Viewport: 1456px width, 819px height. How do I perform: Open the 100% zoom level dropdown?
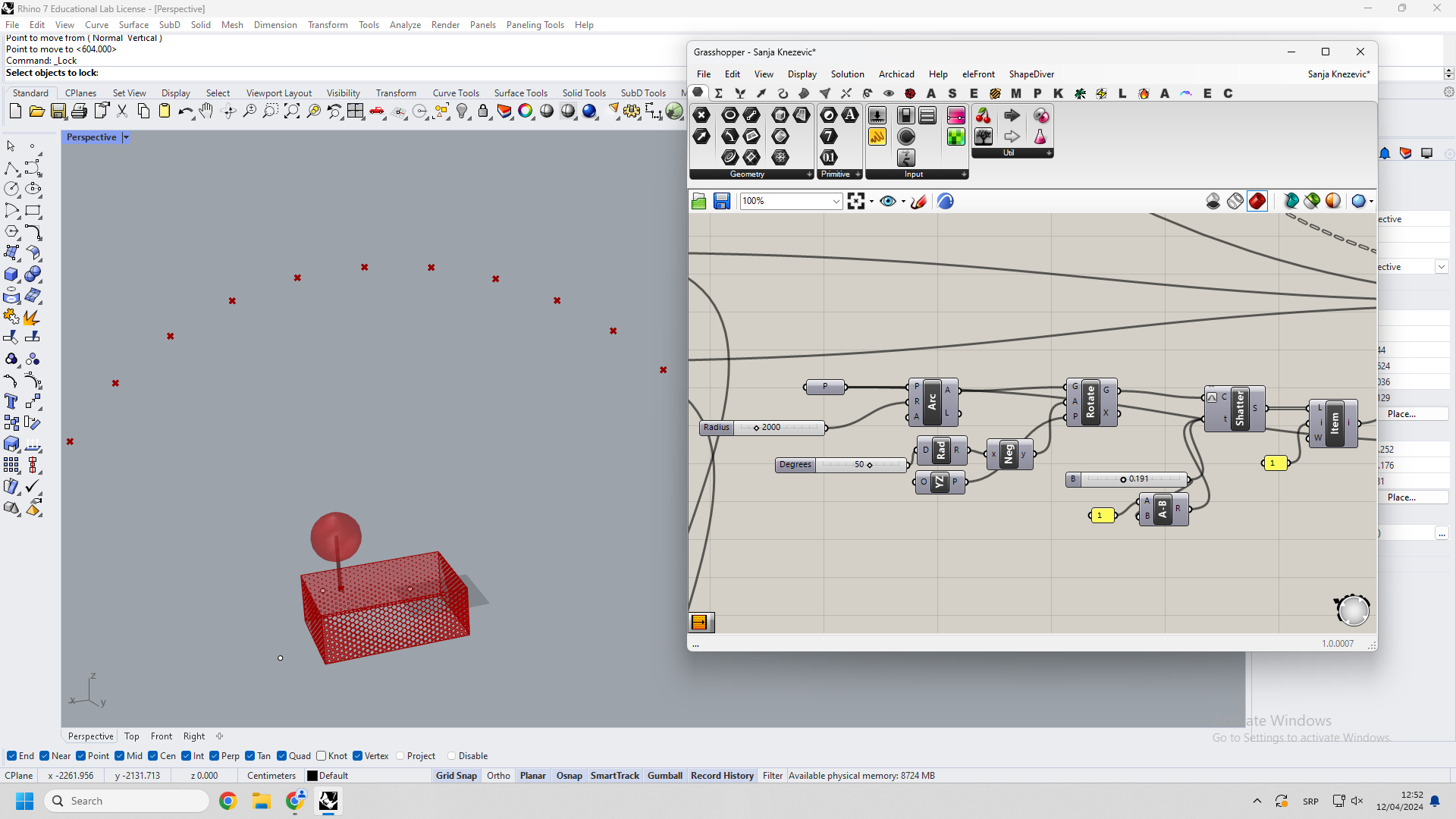point(836,201)
